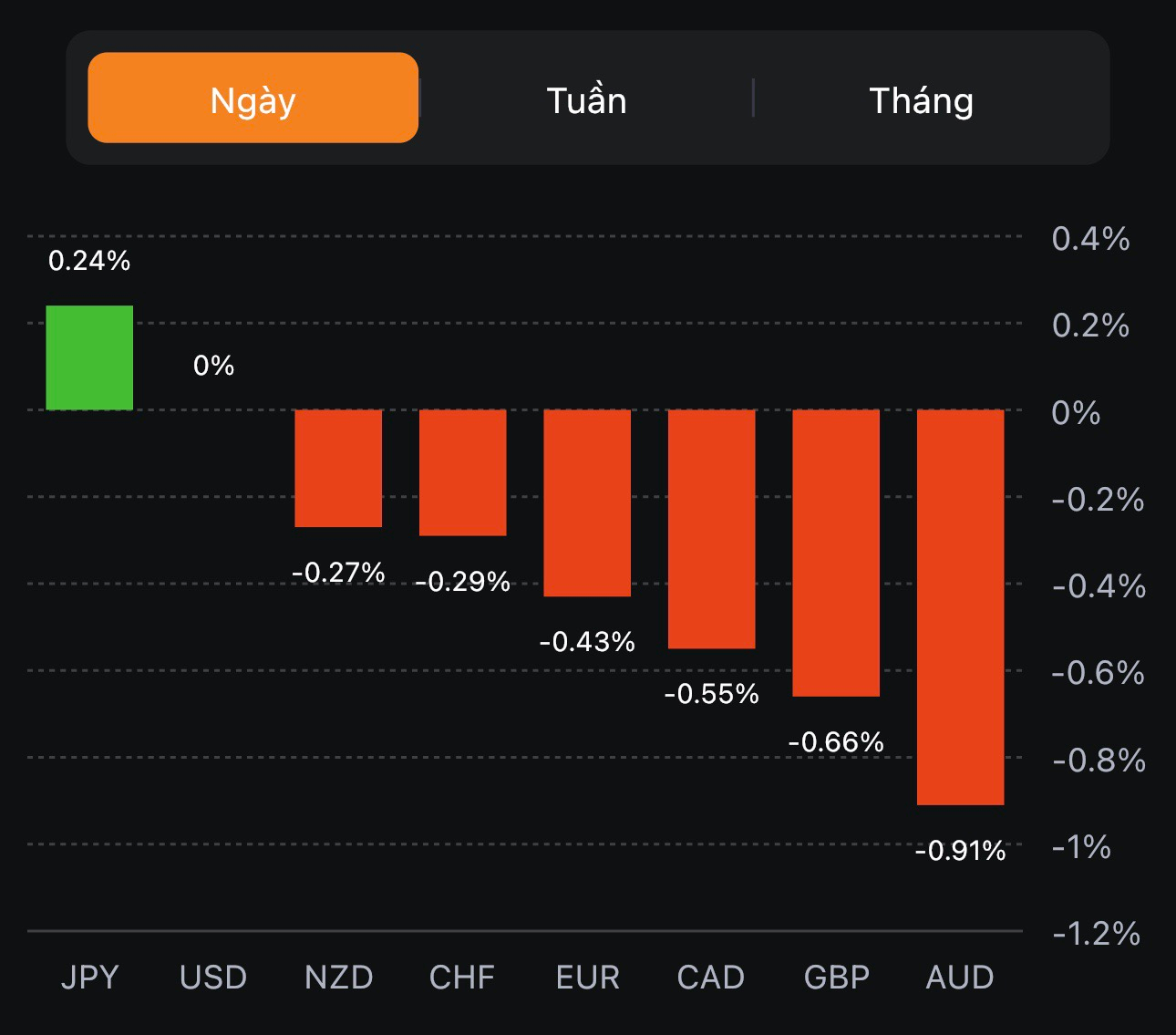Tap the JPY currency label
The image size is (1176, 1035).
89,978
